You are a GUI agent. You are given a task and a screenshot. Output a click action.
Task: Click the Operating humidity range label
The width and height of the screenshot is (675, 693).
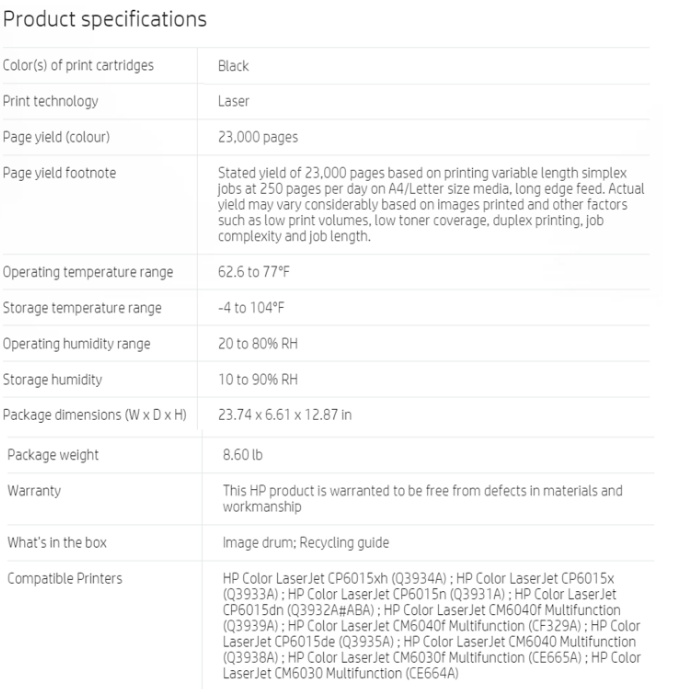77,344
